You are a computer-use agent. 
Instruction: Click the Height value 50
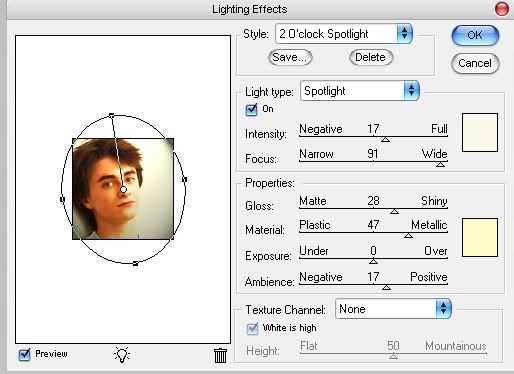pyautogui.click(x=393, y=346)
